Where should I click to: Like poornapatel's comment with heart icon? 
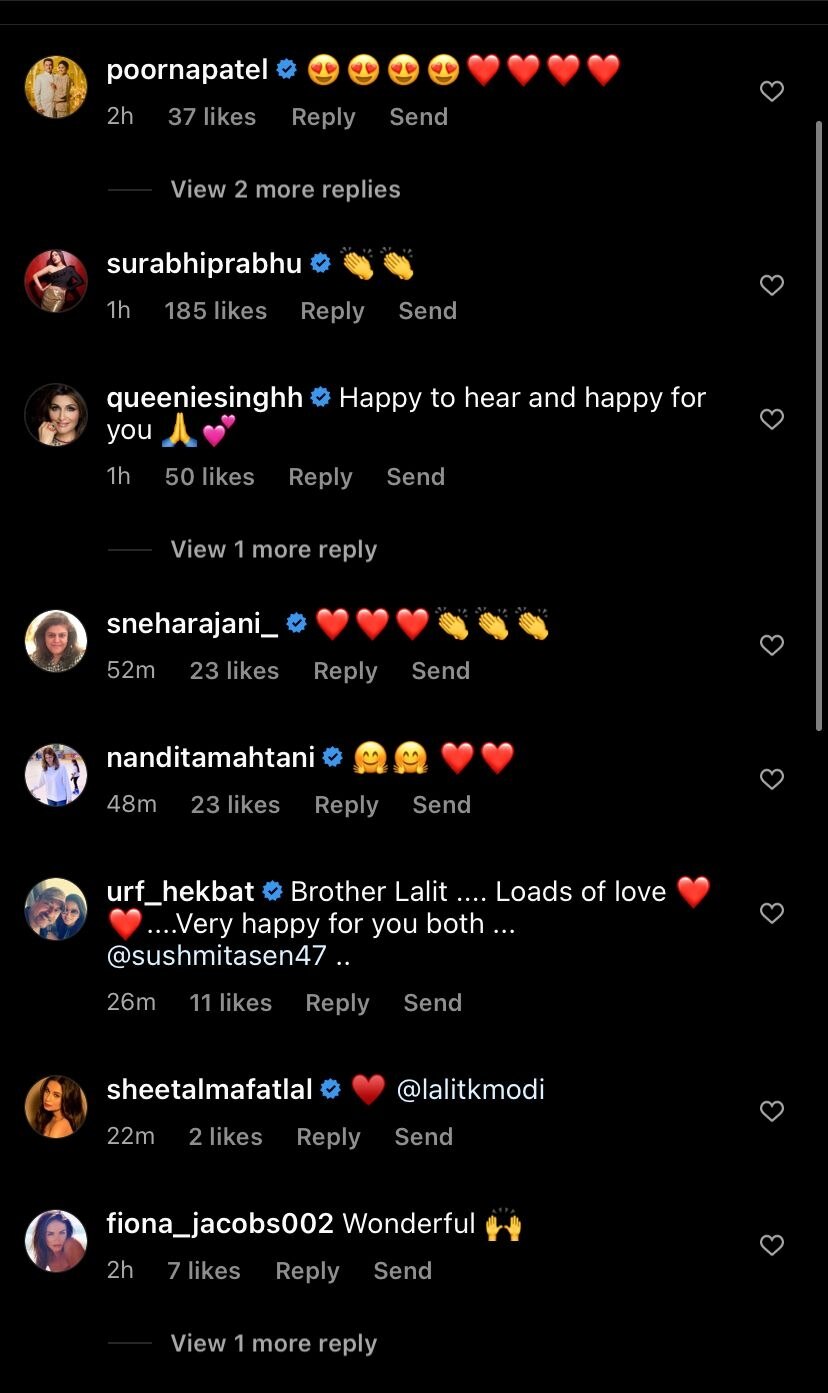[x=771, y=92]
